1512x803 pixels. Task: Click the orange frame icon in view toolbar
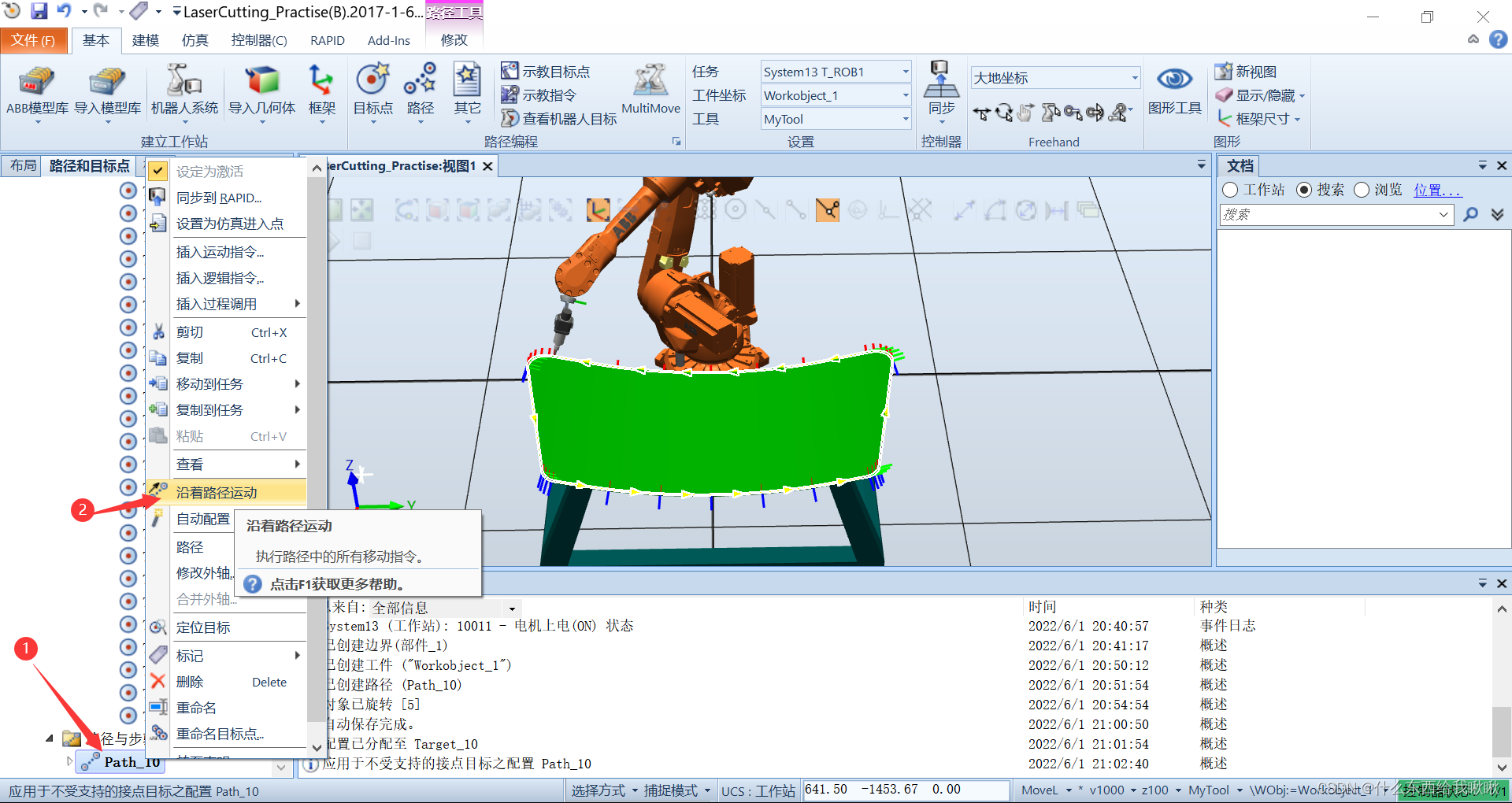598,210
